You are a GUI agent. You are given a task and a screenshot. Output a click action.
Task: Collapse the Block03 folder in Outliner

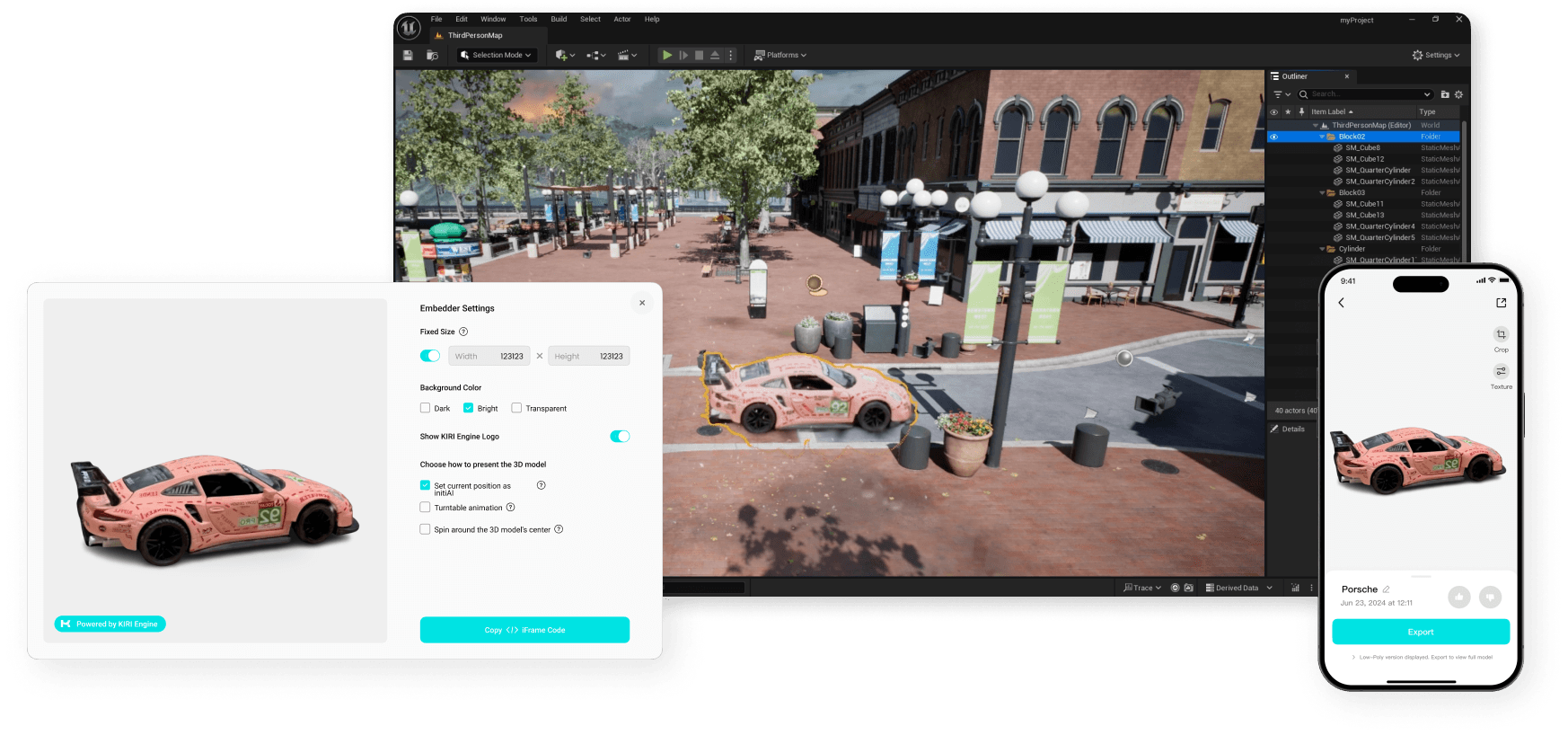(x=1322, y=193)
